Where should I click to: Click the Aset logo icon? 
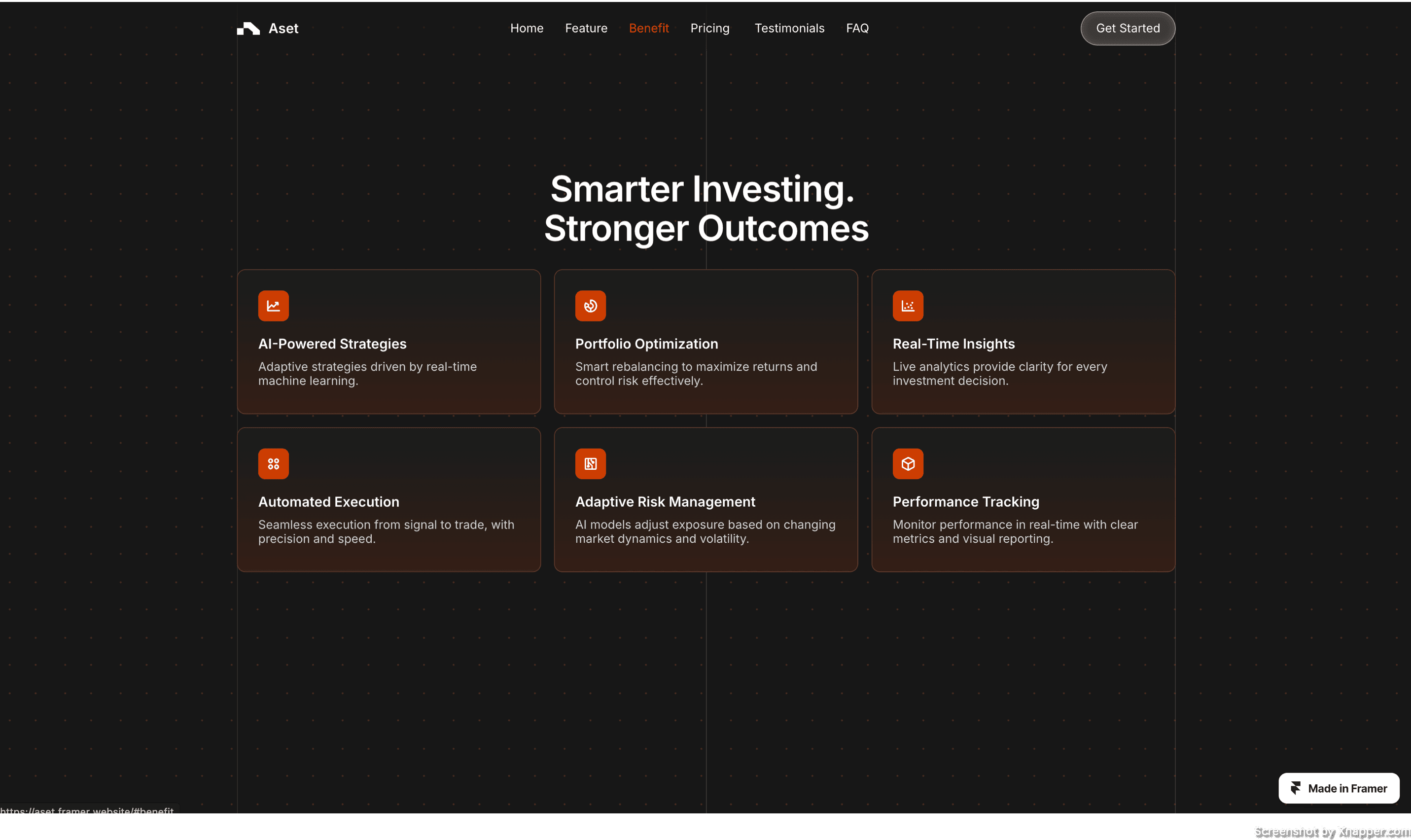pos(248,28)
